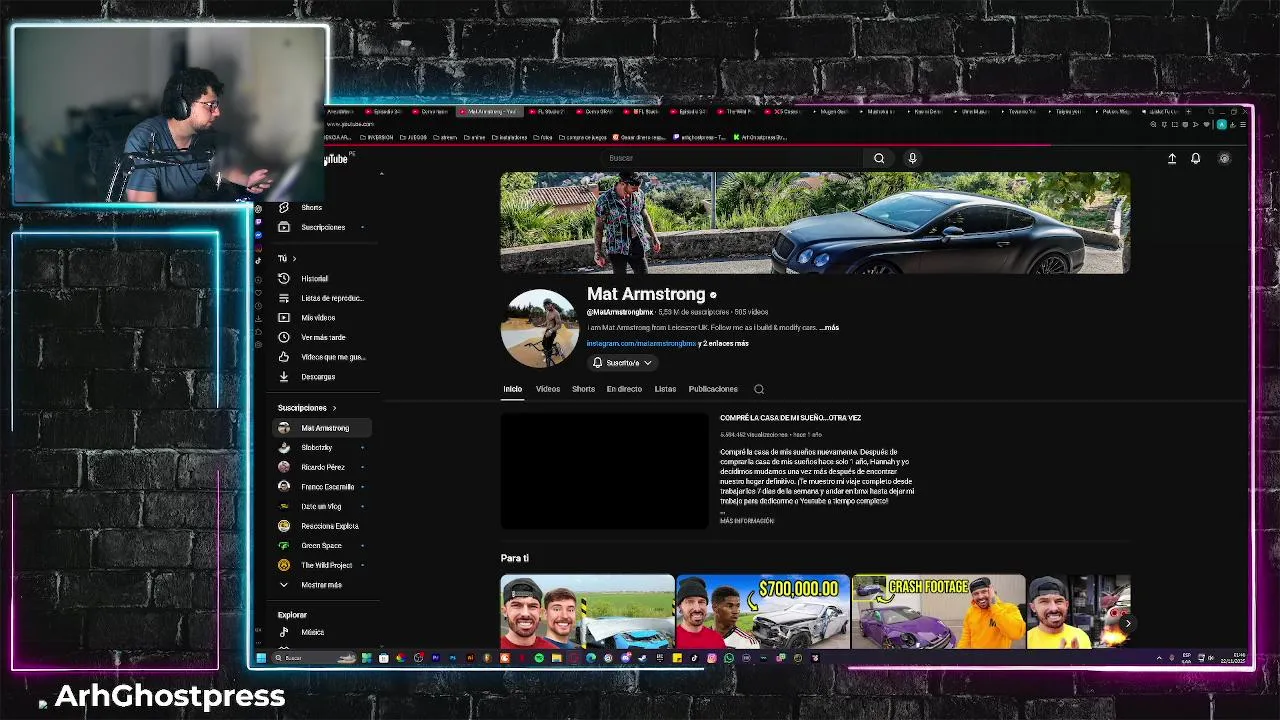Play the featured channel trailer video

pyautogui.click(x=604, y=470)
